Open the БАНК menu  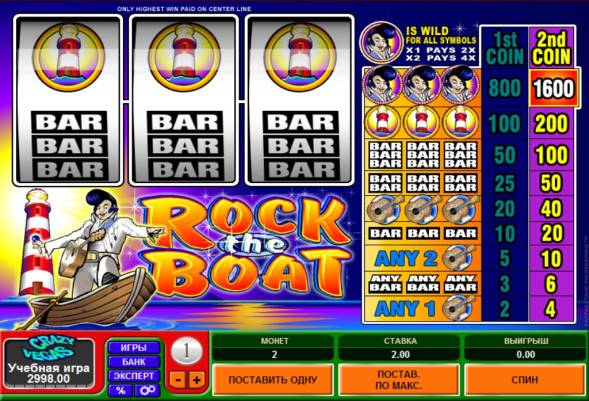tap(134, 362)
